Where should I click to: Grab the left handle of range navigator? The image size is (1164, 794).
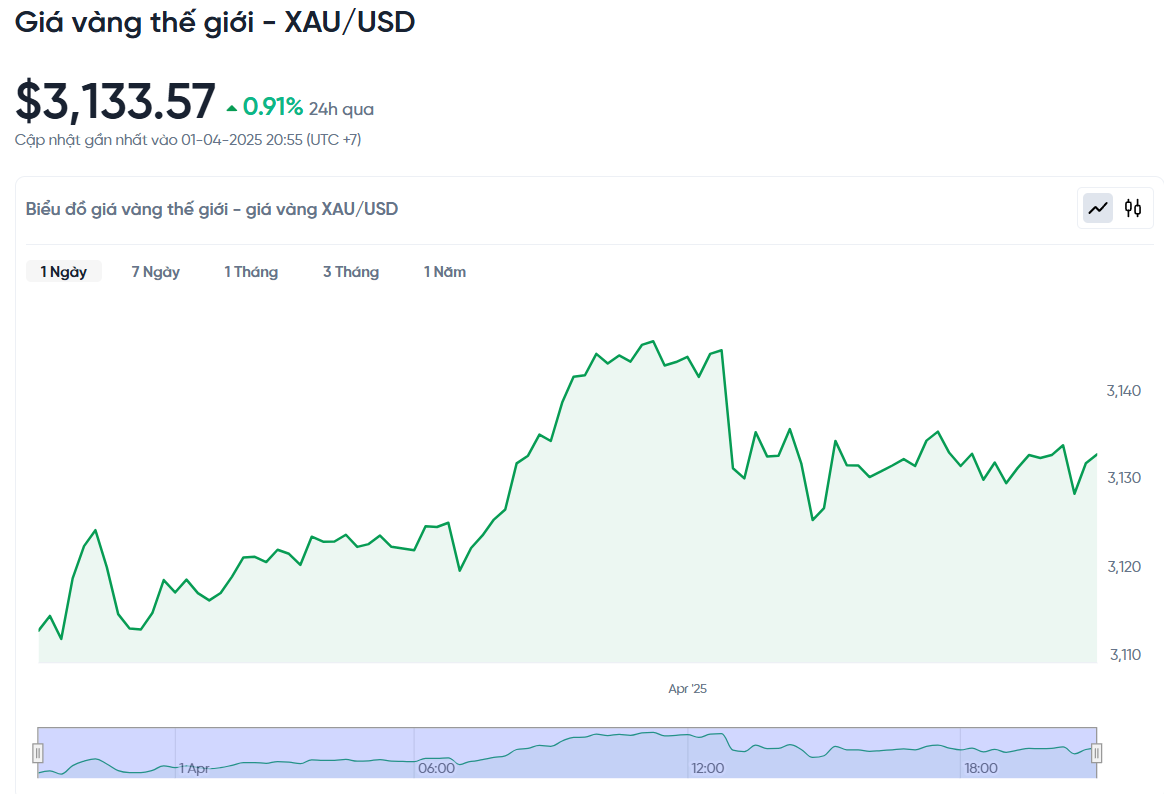(x=38, y=753)
